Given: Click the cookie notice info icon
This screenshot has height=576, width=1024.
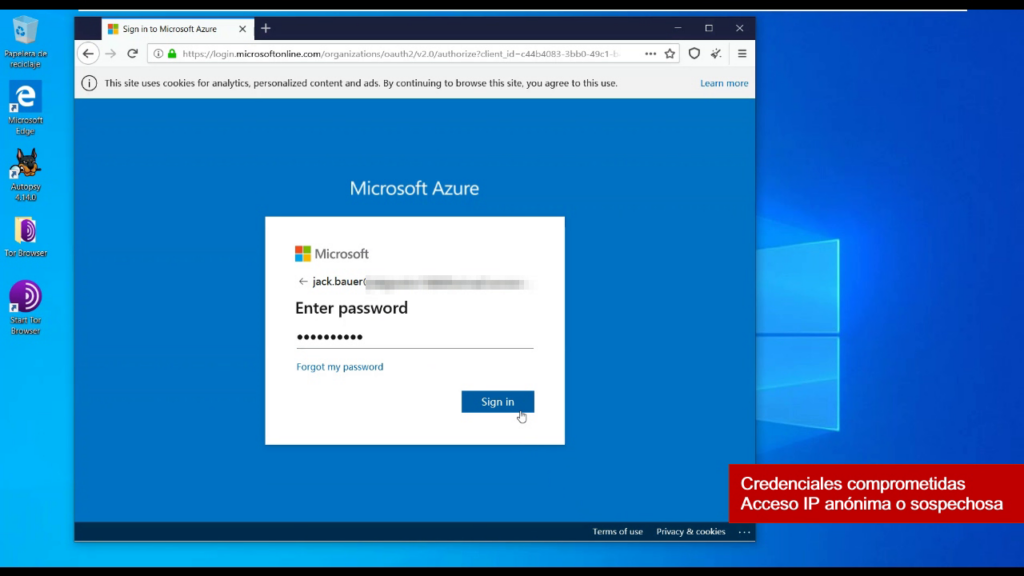Looking at the screenshot, I should (89, 83).
